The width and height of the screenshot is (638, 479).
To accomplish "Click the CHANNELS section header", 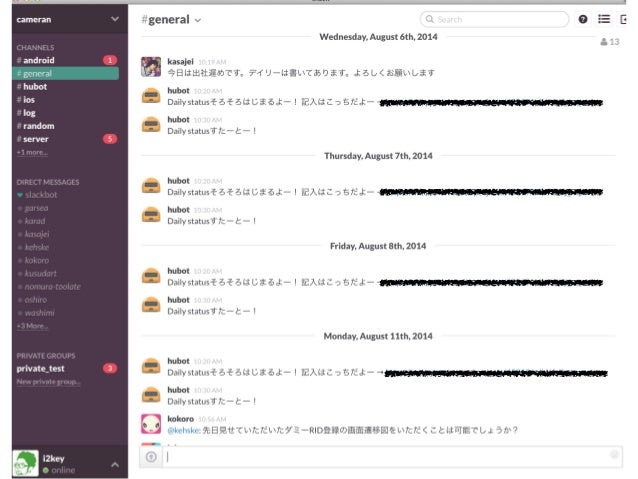I will (x=35, y=48).
